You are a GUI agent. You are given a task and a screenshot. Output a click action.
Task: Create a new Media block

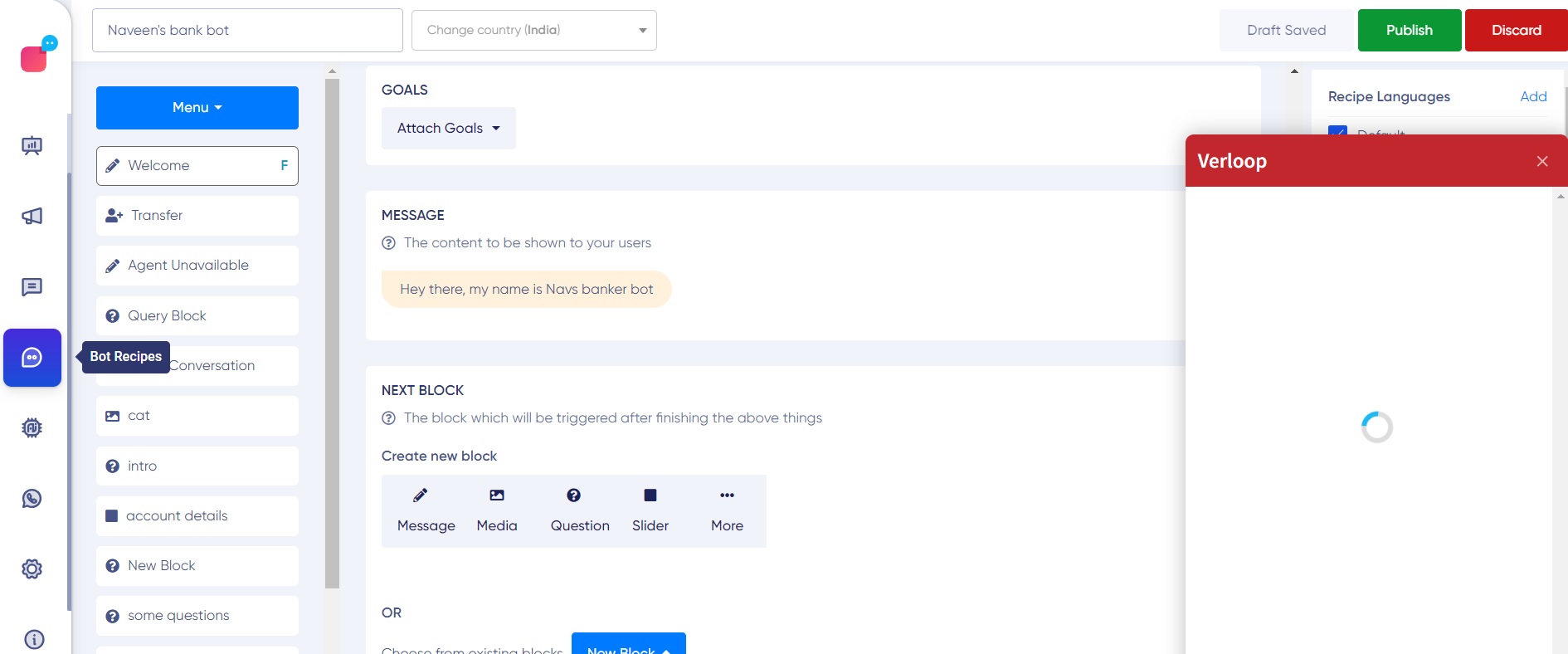496,510
